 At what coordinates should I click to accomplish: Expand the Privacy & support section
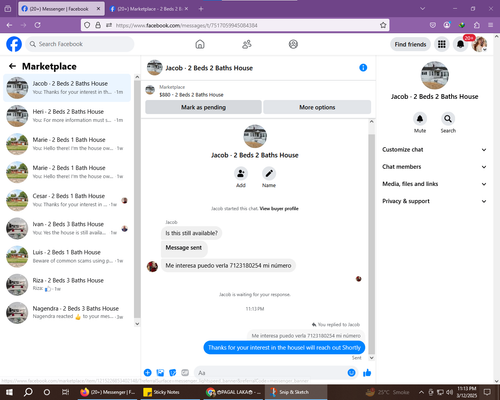click(x=434, y=201)
